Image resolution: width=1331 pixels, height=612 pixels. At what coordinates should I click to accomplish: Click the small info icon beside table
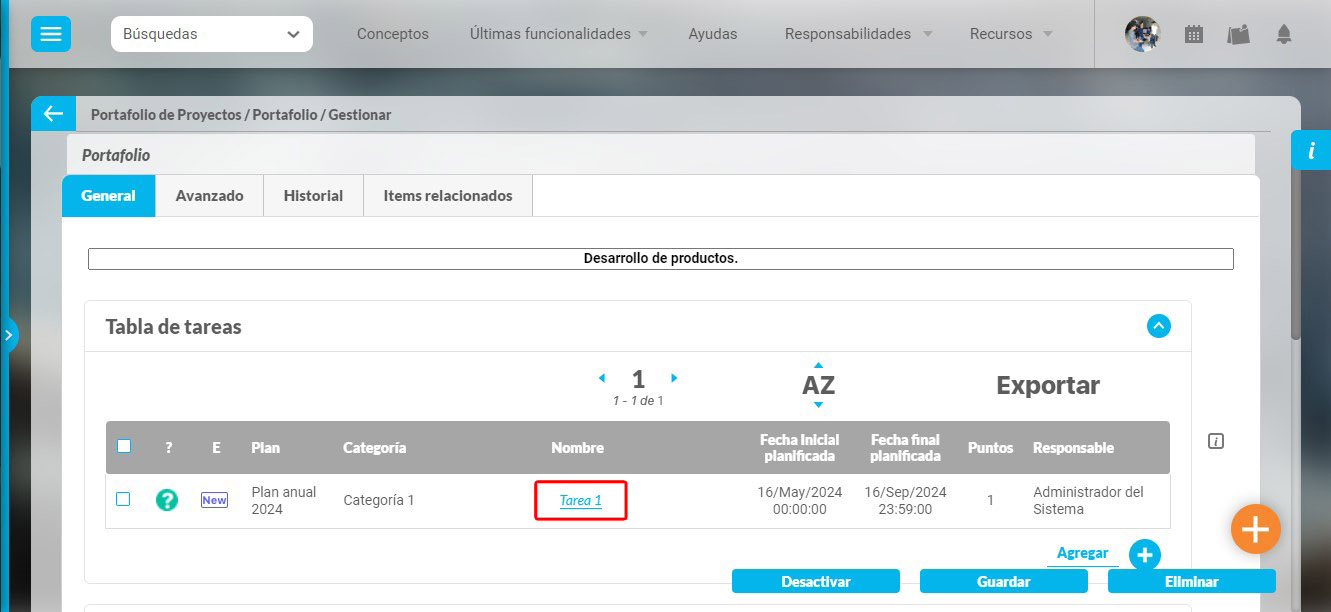1216,441
